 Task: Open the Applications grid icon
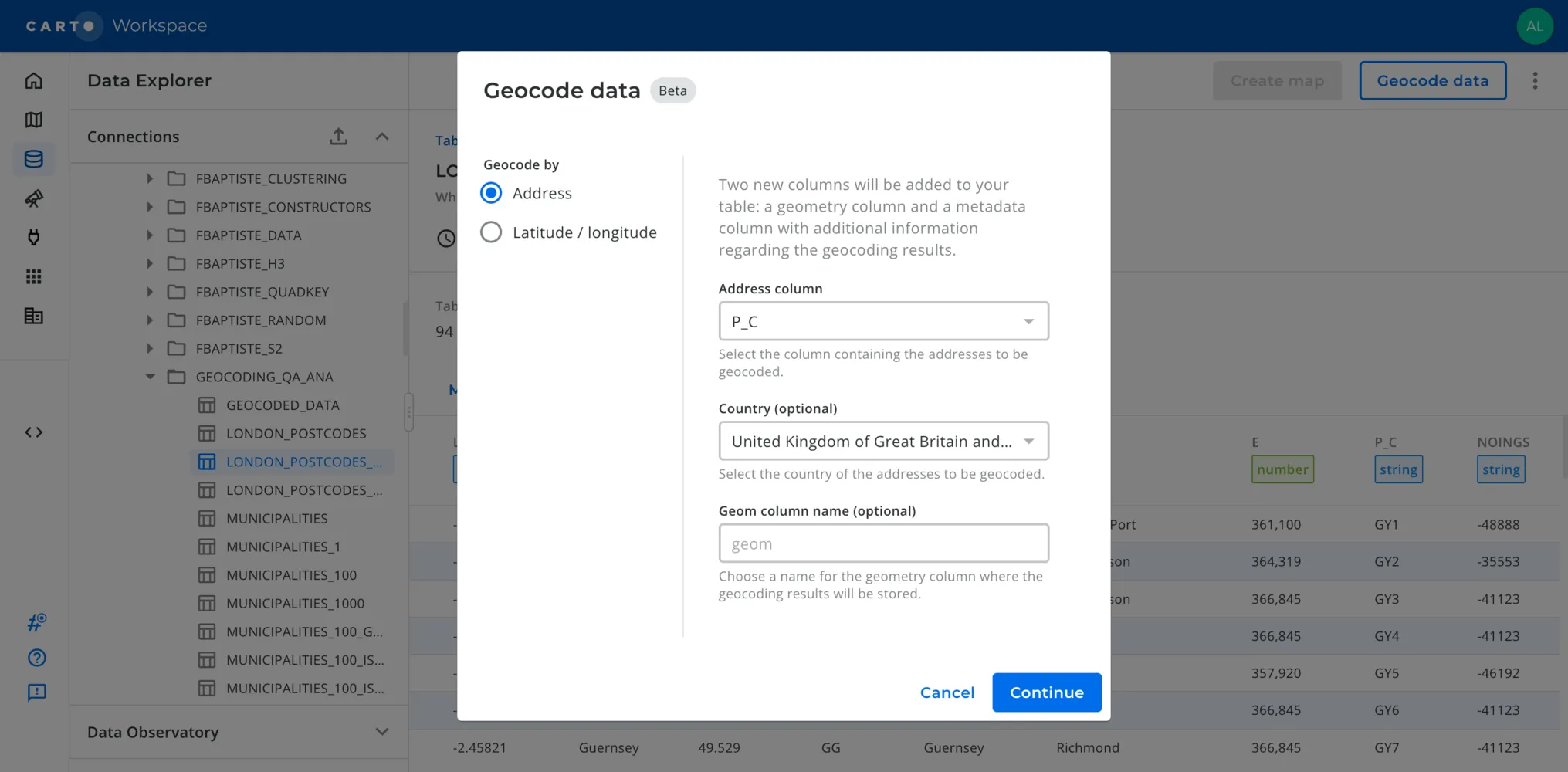(x=34, y=276)
